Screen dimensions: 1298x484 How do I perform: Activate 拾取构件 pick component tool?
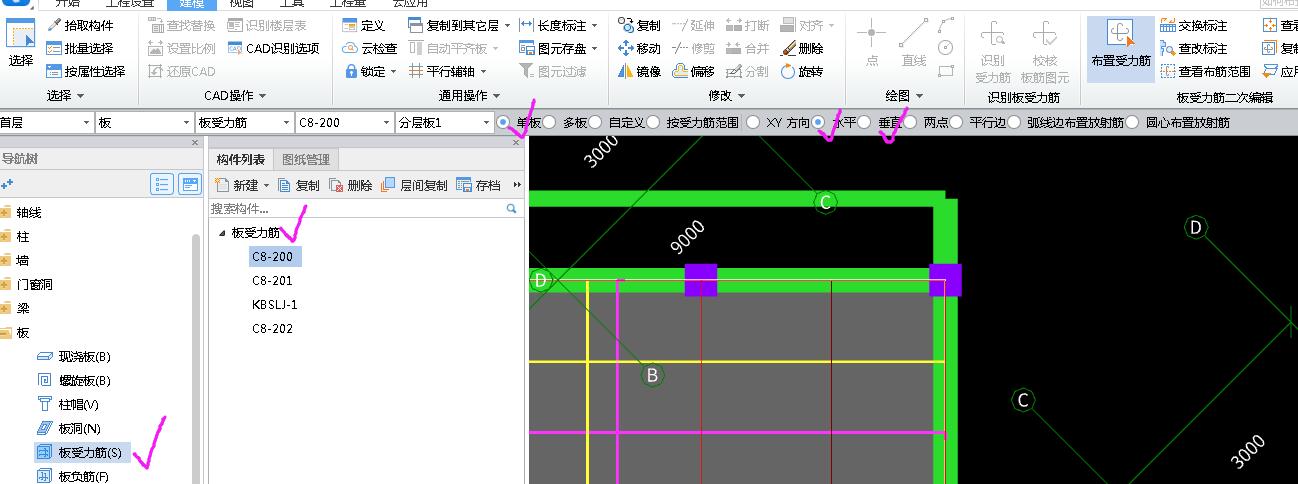point(80,25)
